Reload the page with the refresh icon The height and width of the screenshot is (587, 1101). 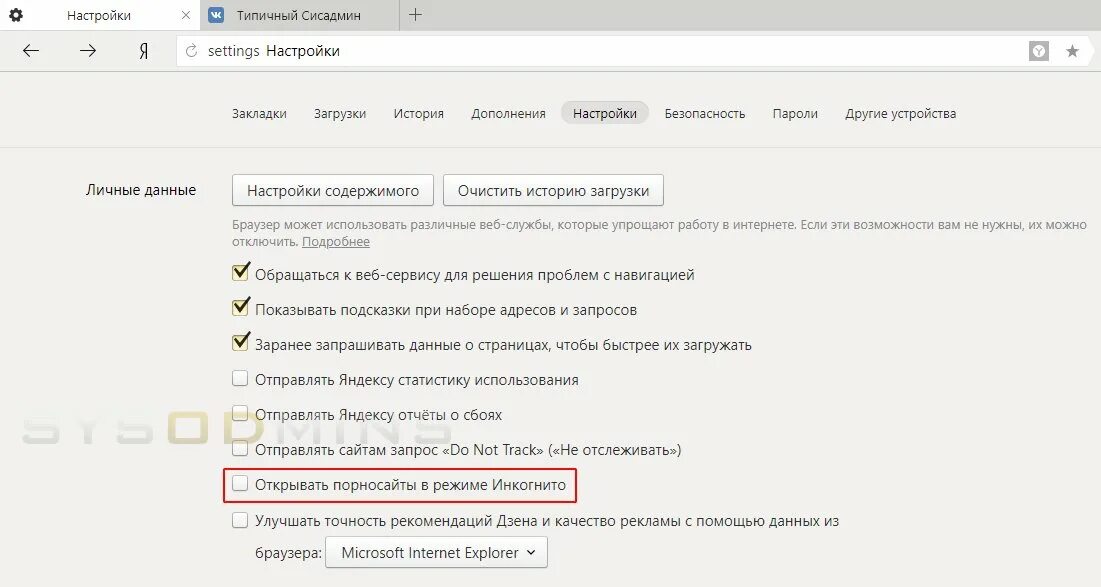(x=191, y=51)
